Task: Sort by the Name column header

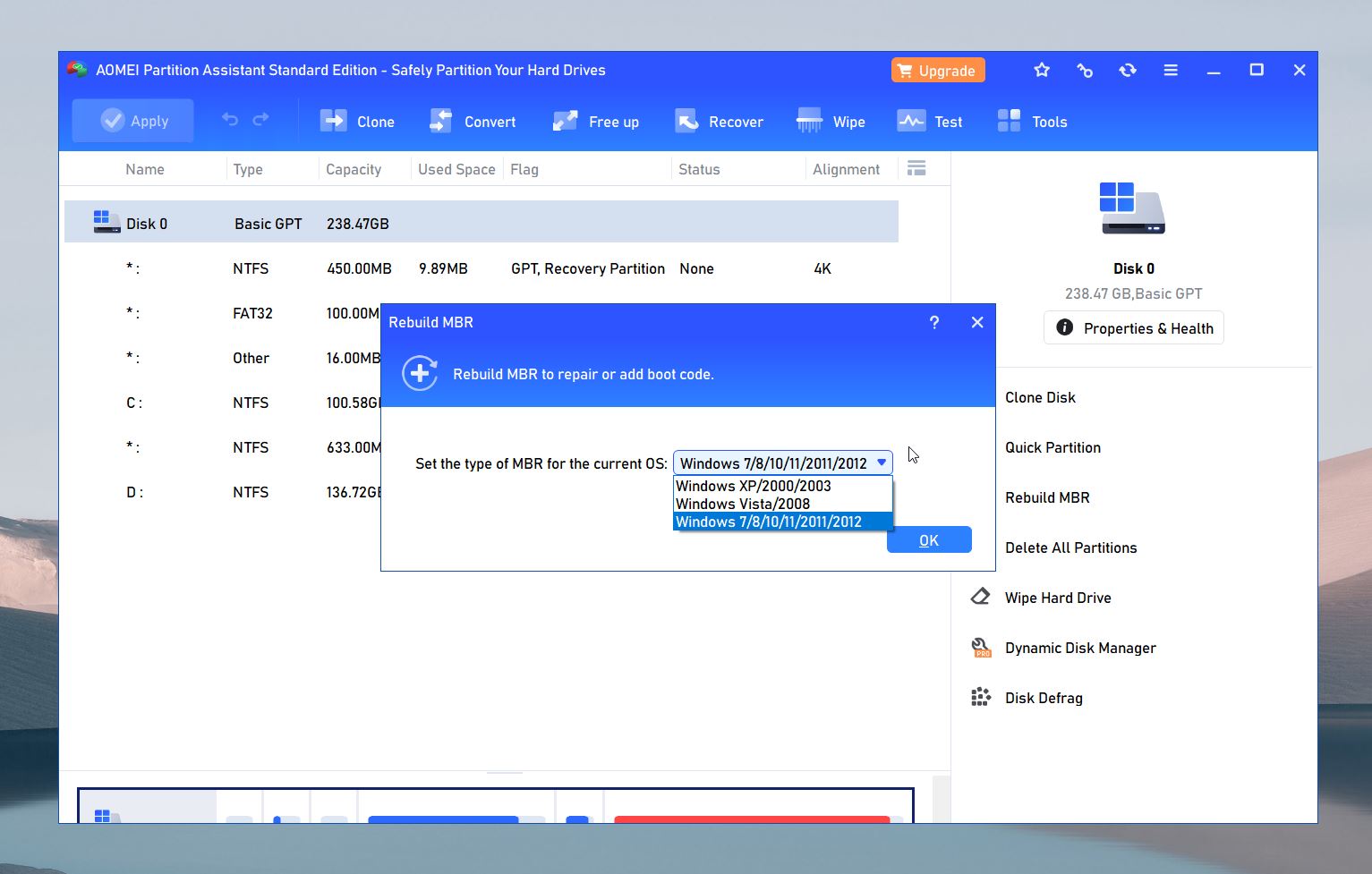Action: point(145,169)
